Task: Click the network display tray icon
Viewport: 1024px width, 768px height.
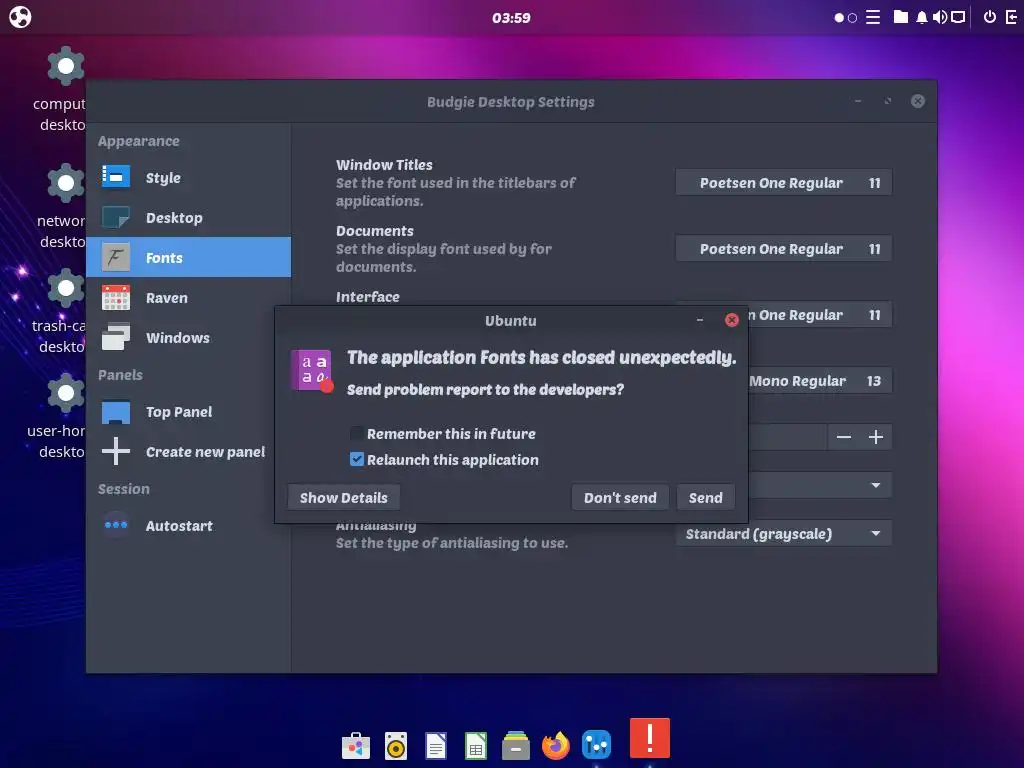Action: 958,17
